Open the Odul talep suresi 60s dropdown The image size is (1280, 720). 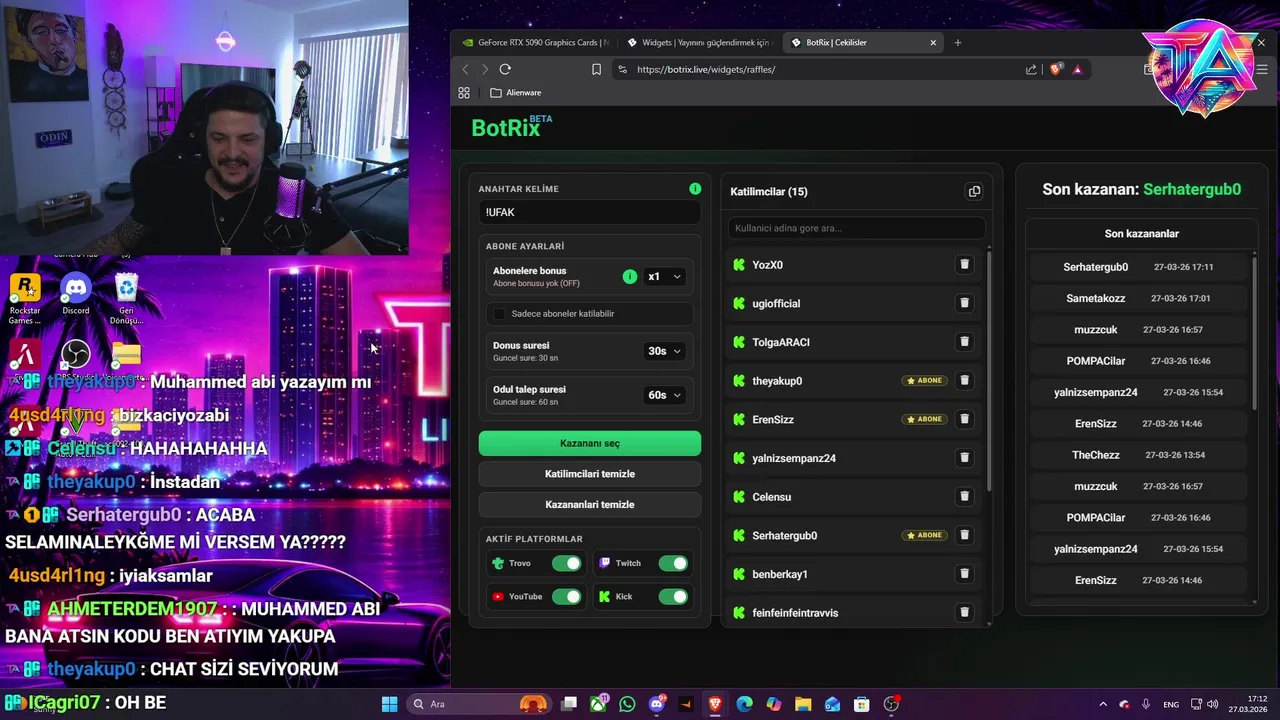click(664, 395)
